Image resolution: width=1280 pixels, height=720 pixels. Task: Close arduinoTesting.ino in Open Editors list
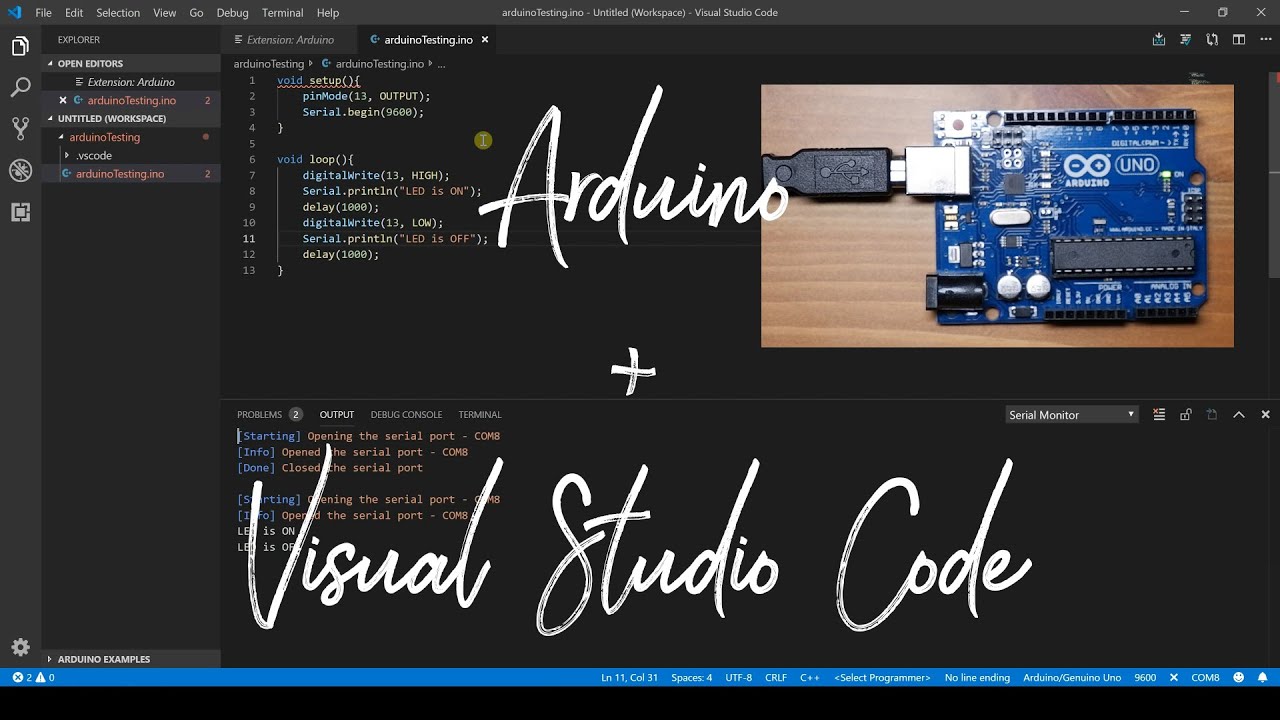tap(63, 100)
